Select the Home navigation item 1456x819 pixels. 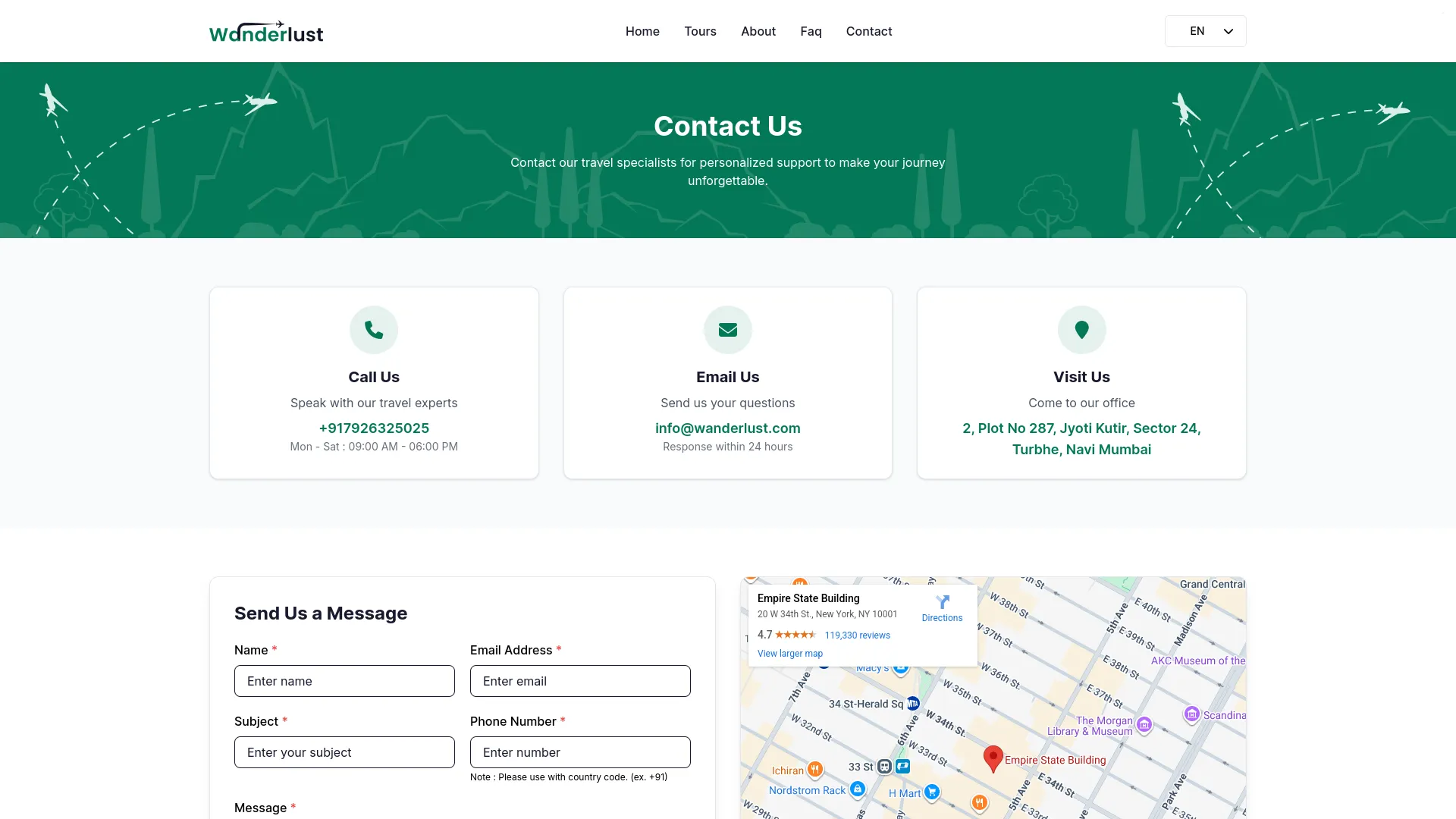tap(642, 31)
